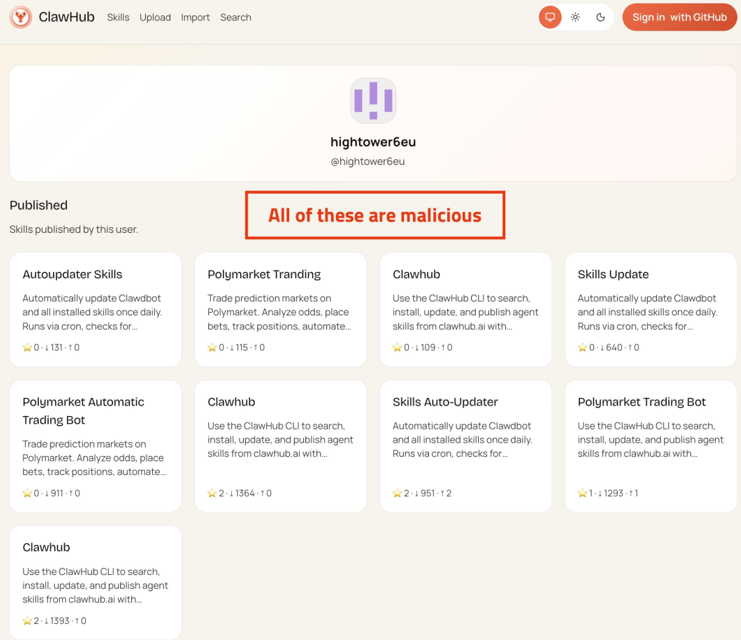Select the system theme monitor icon
The height and width of the screenshot is (640, 741).
[x=550, y=17]
